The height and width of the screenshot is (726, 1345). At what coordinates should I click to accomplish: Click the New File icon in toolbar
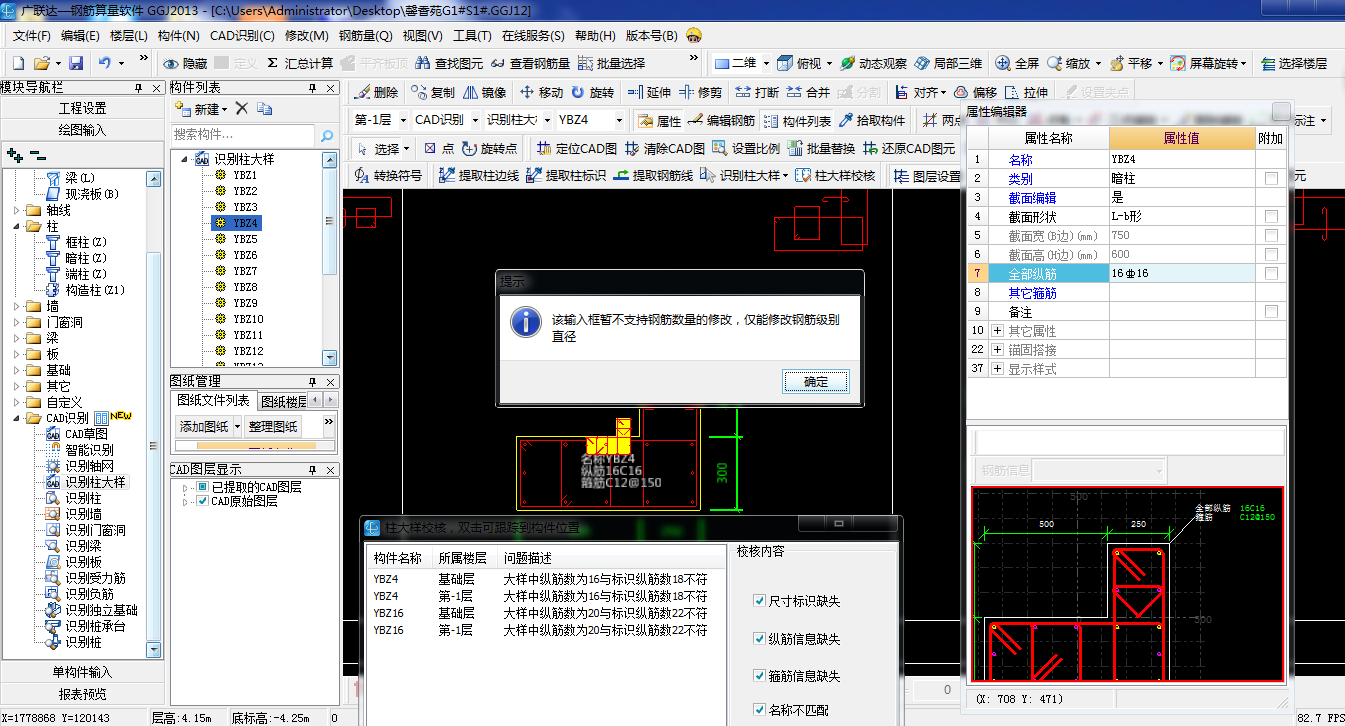tap(16, 62)
